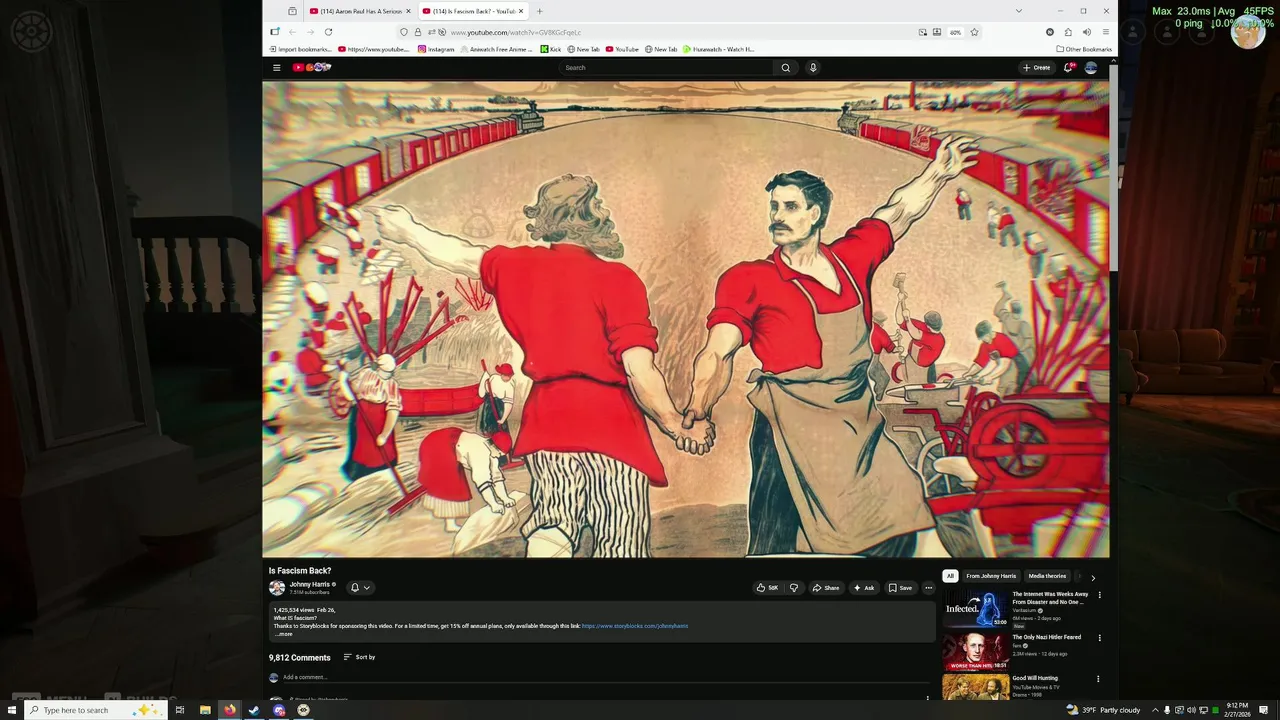
Task: Open Import bookmarks item in bookmarks bar
Action: coord(300,49)
